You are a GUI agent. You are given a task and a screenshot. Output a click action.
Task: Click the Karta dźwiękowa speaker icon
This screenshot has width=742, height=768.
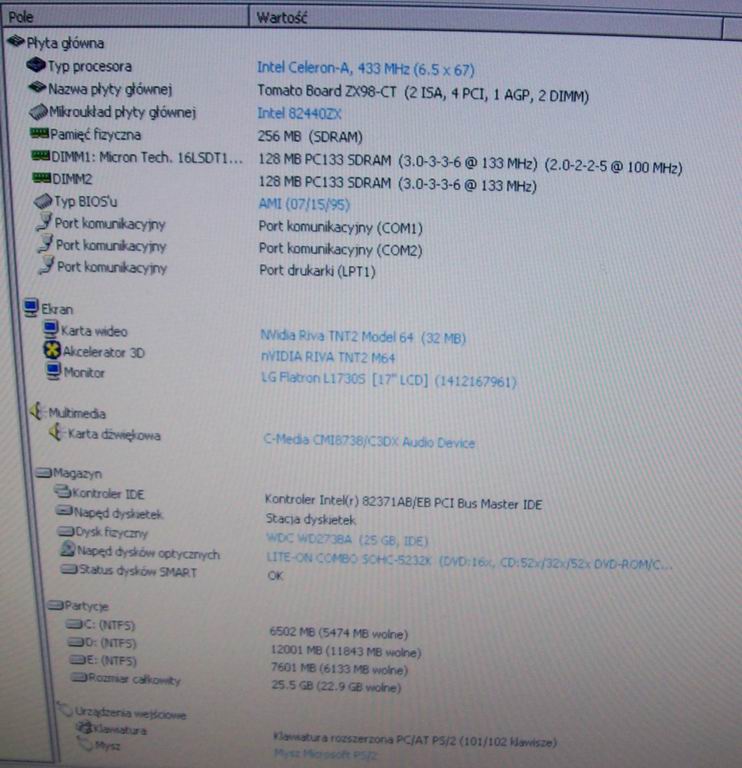[x=56, y=432]
